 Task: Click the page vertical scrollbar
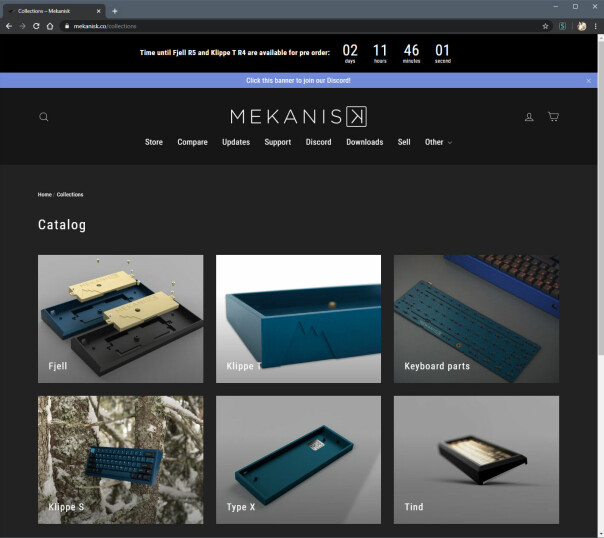tap(601, 196)
